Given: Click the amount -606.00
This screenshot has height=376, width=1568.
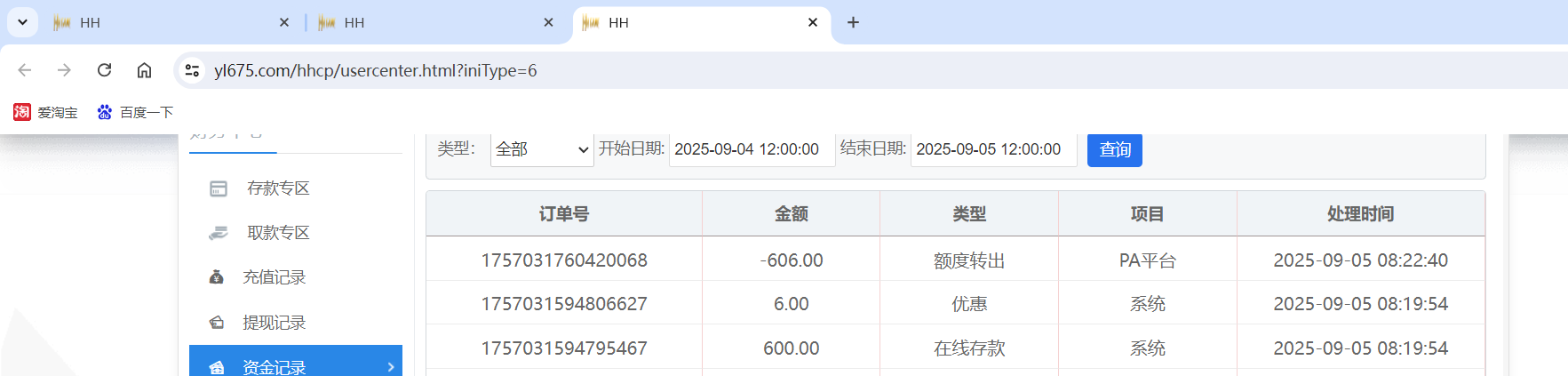Looking at the screenshot, I should click(792, 260).
